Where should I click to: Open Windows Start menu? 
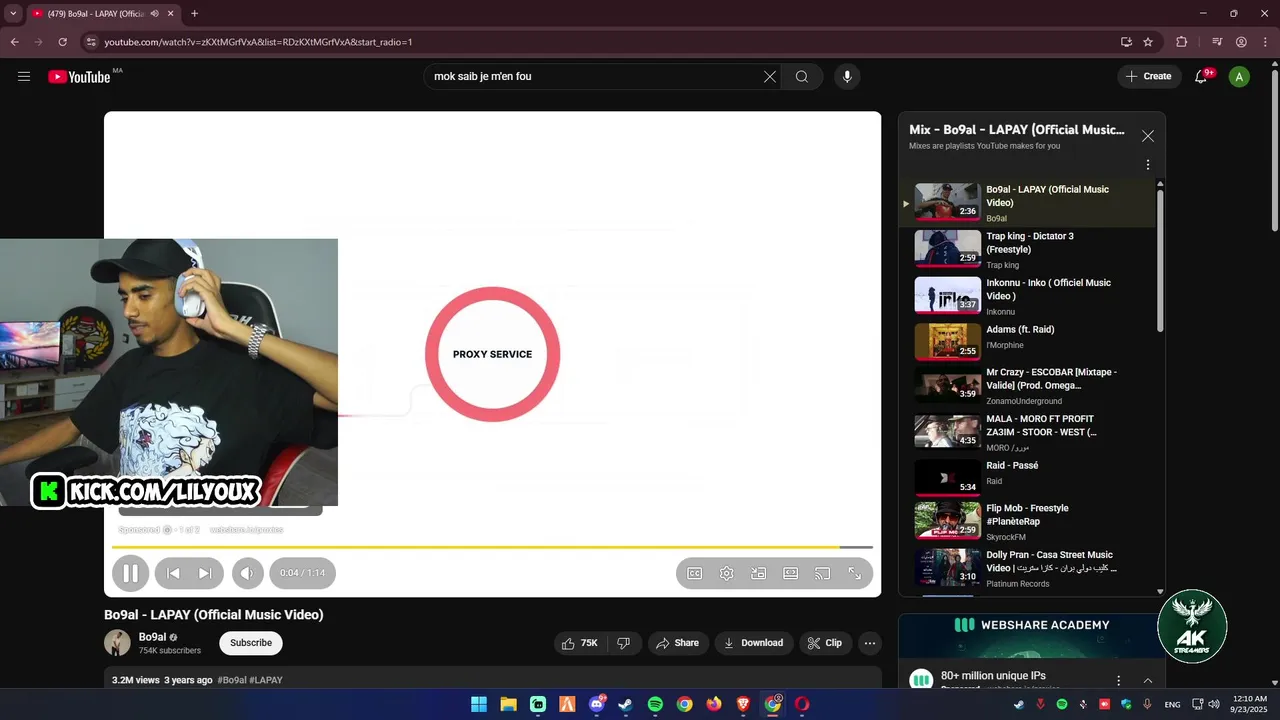[x=479, y=704]
